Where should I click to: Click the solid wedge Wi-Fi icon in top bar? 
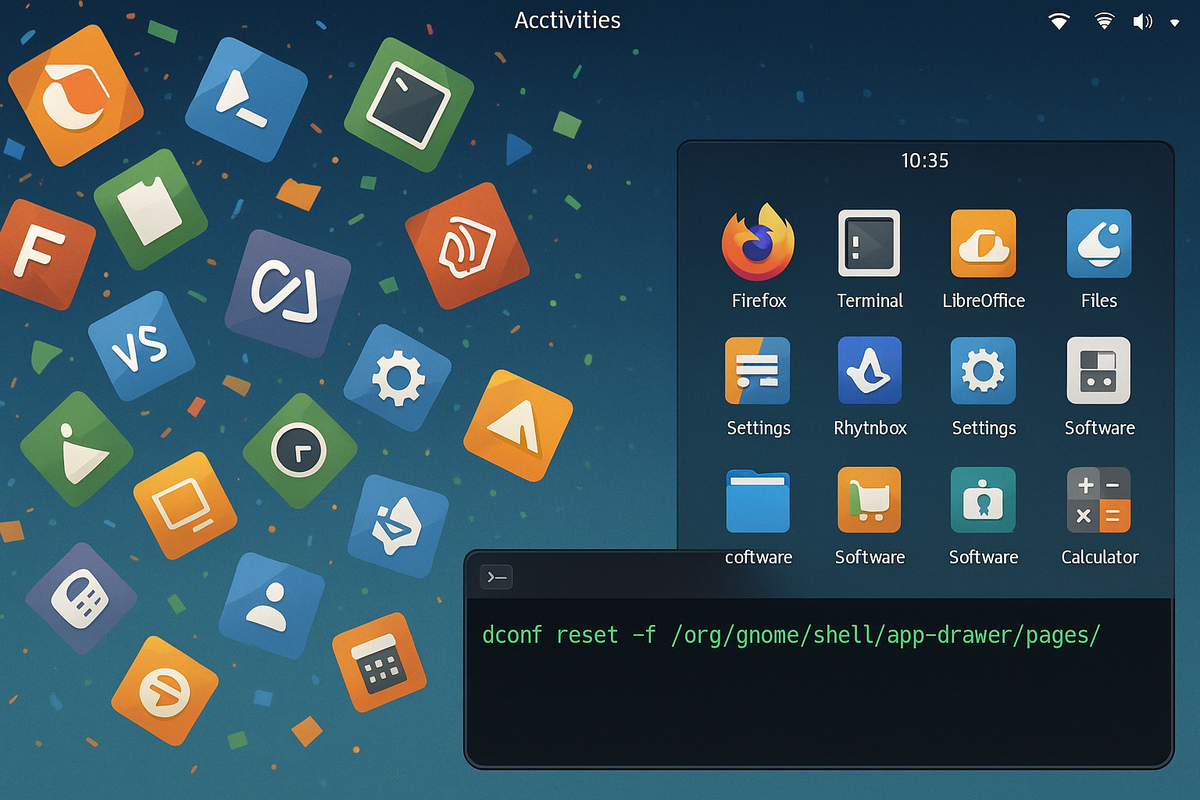click(x=1059, y=21)
